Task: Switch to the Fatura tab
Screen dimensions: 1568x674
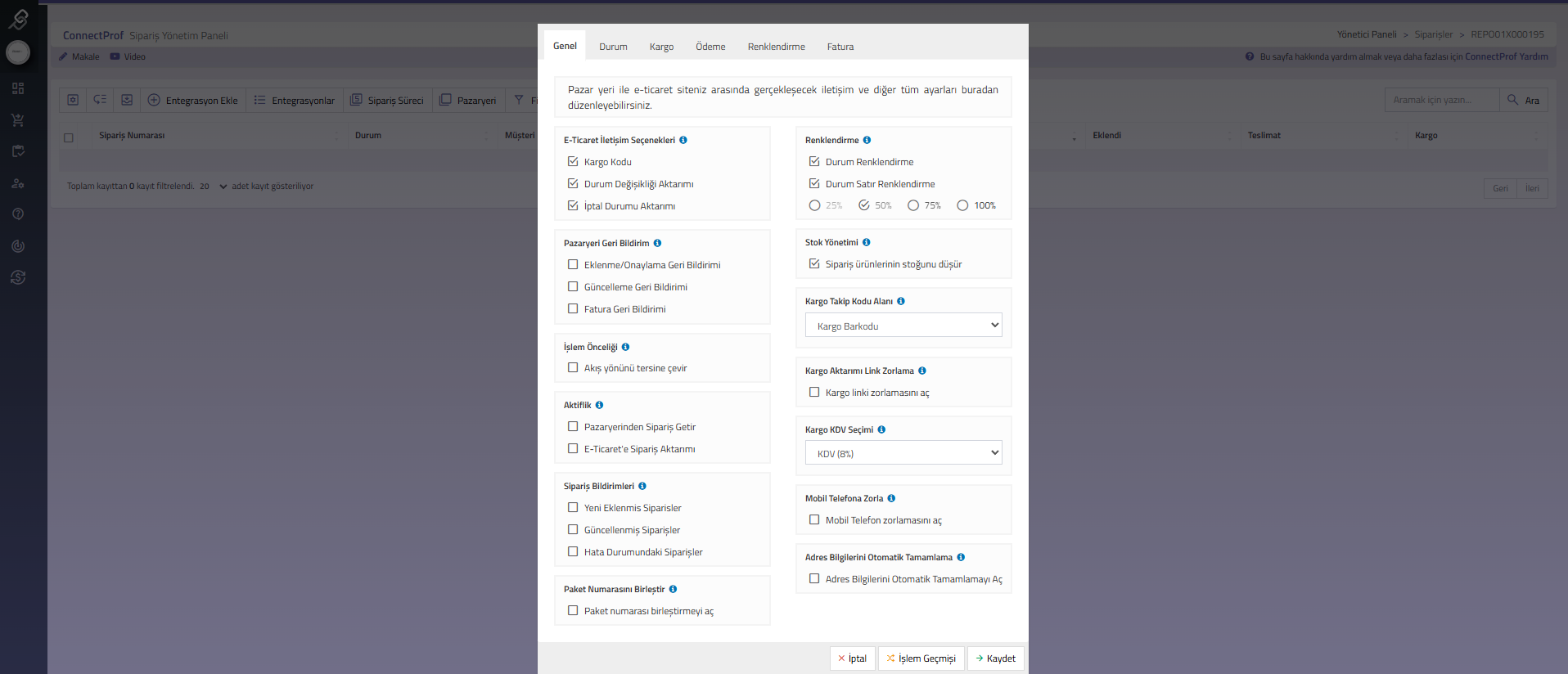Action: click(x=840, y=47)
